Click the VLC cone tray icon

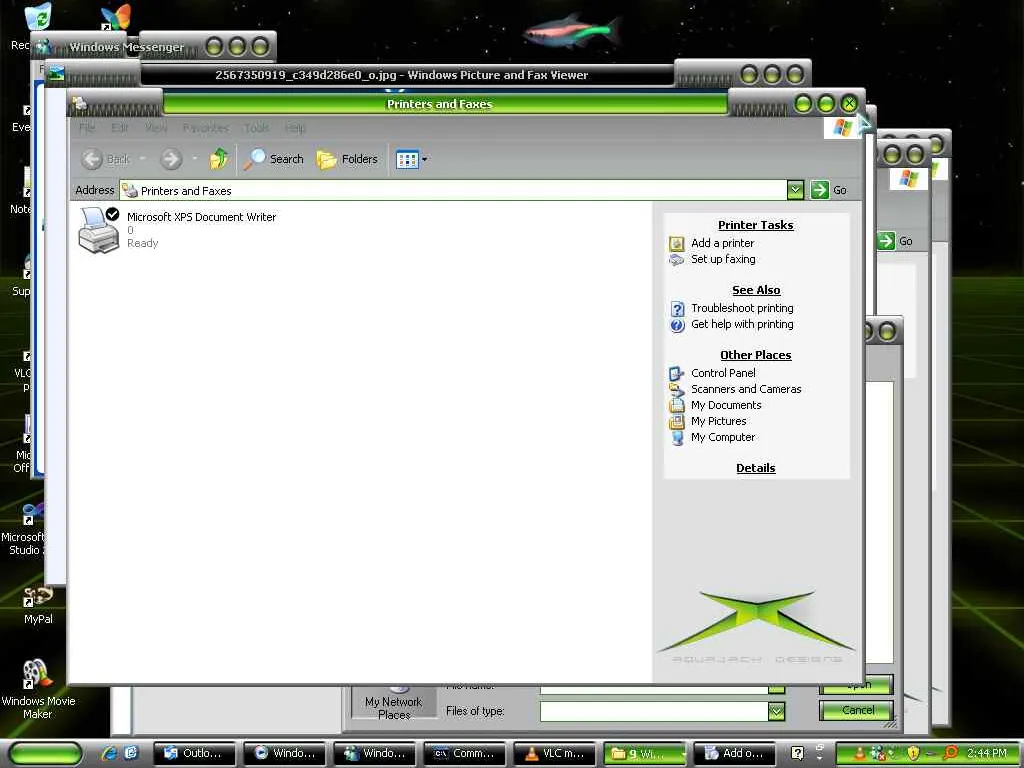(x=860, y=753)
